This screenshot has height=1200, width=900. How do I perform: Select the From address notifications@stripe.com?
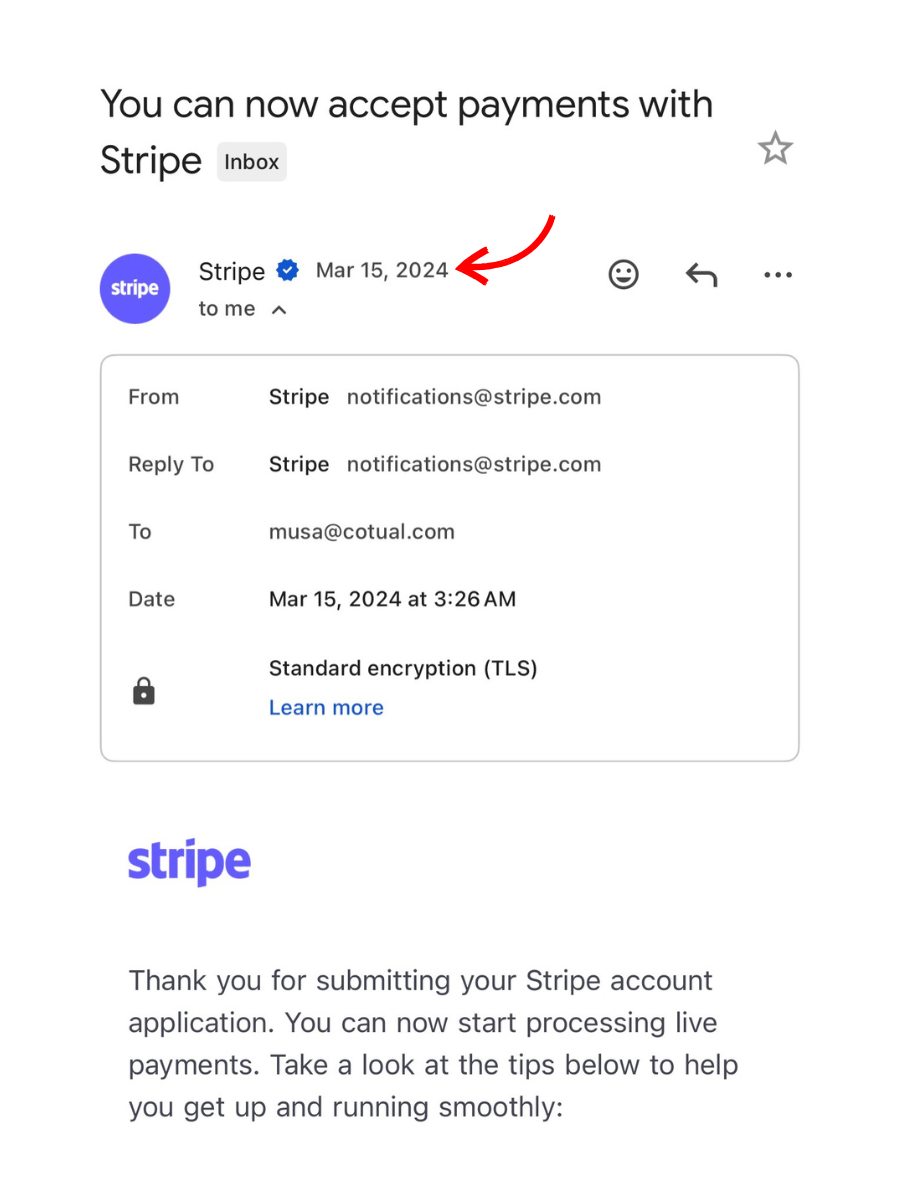point(474,397)
